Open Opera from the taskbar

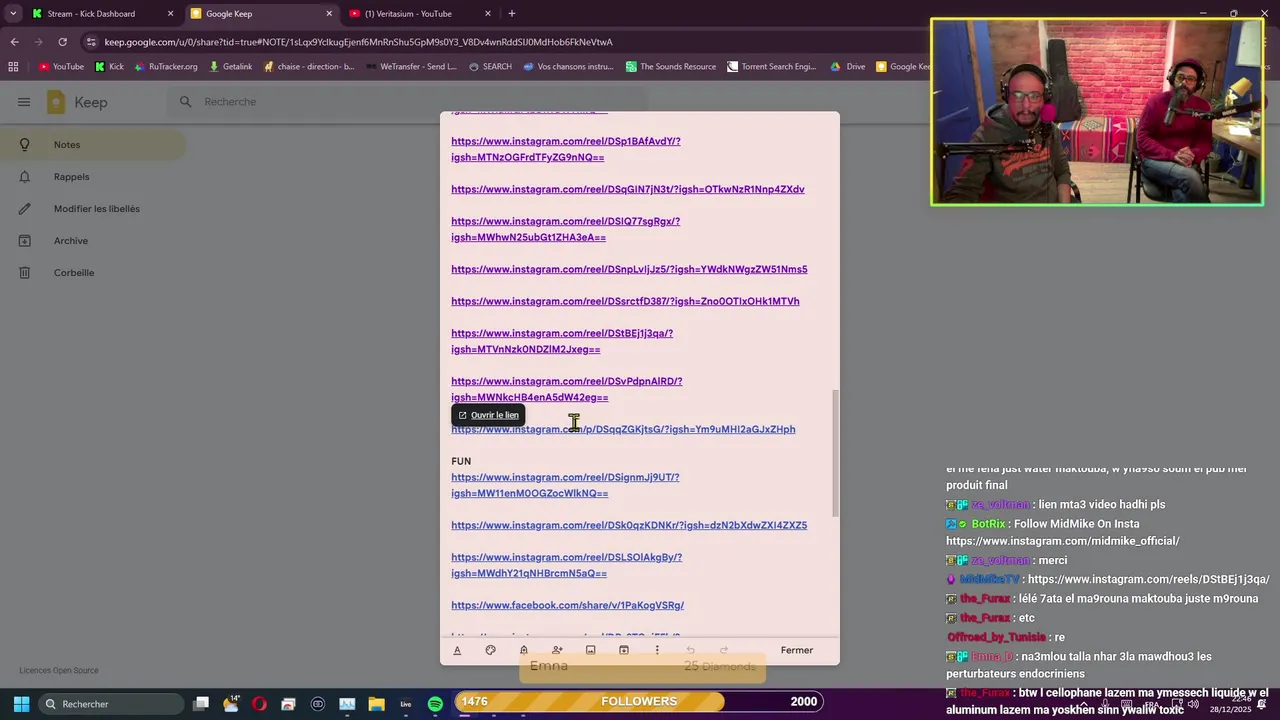(260, 704)
